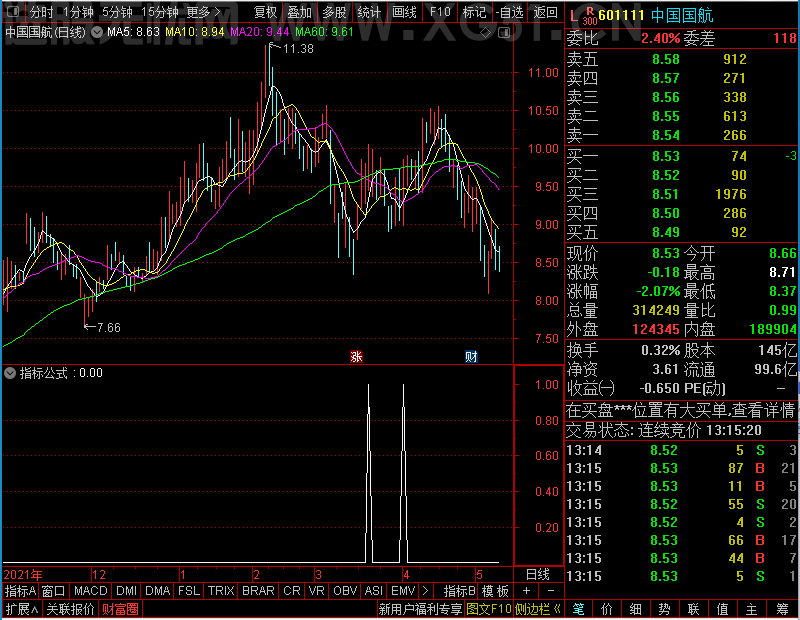The height and width of the screenshot is (620, 800).
Task: Switch indicator to BRAR
Action: (x=258, y=591)
